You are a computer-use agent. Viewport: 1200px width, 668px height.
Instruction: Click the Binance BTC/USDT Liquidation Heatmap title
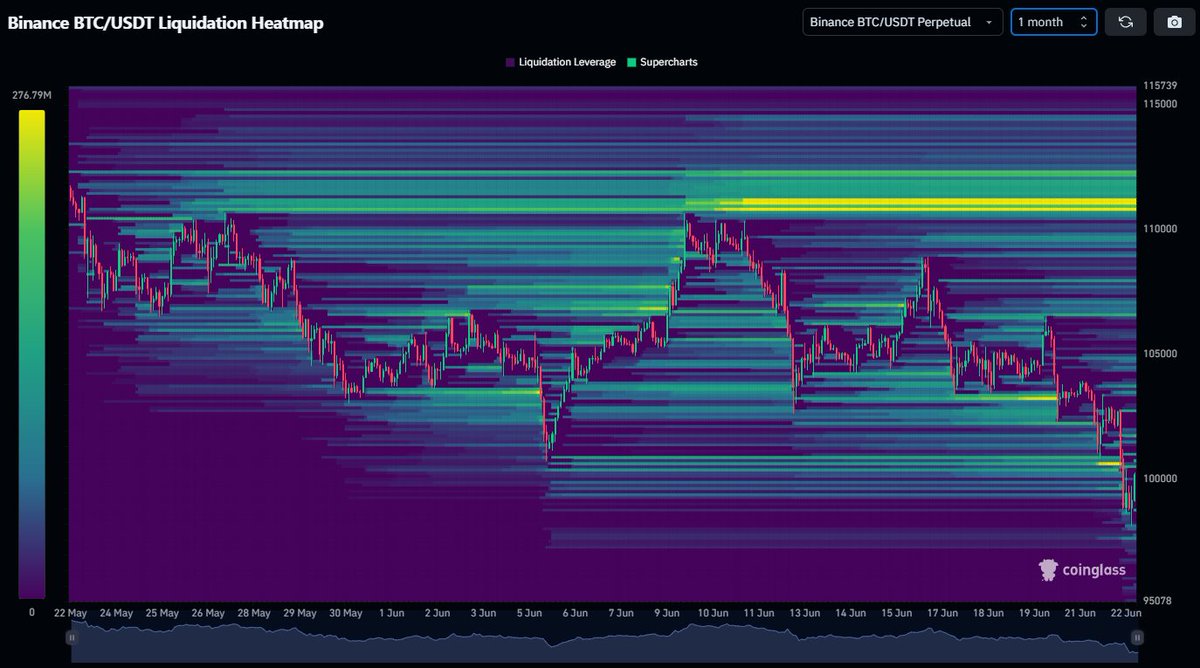pyautogui.click(x=166, y=22)
